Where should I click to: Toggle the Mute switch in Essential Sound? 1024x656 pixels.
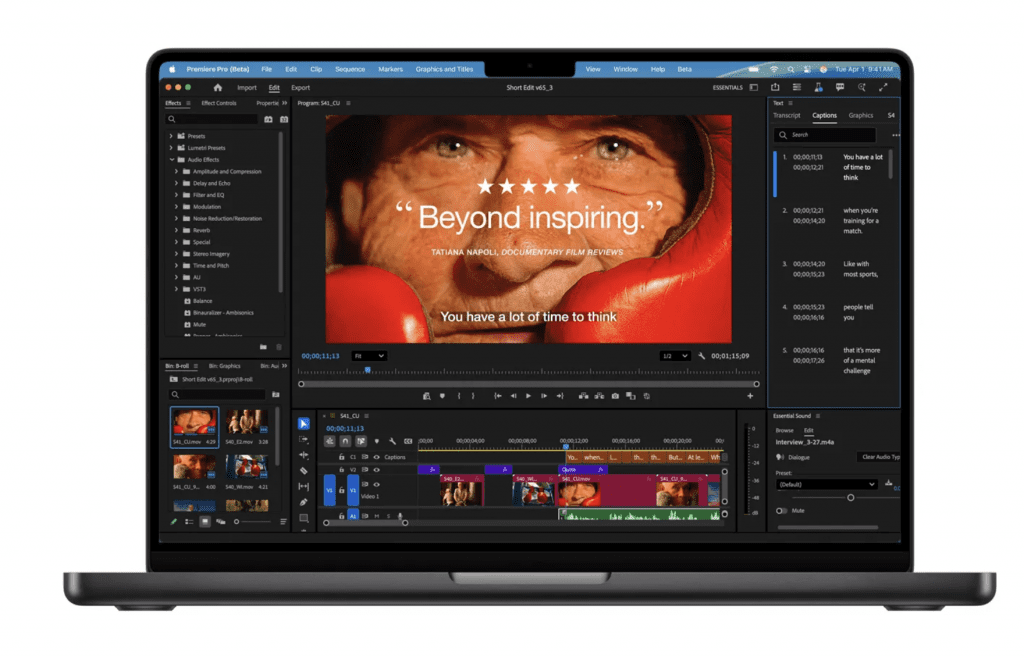pos(782,510)
